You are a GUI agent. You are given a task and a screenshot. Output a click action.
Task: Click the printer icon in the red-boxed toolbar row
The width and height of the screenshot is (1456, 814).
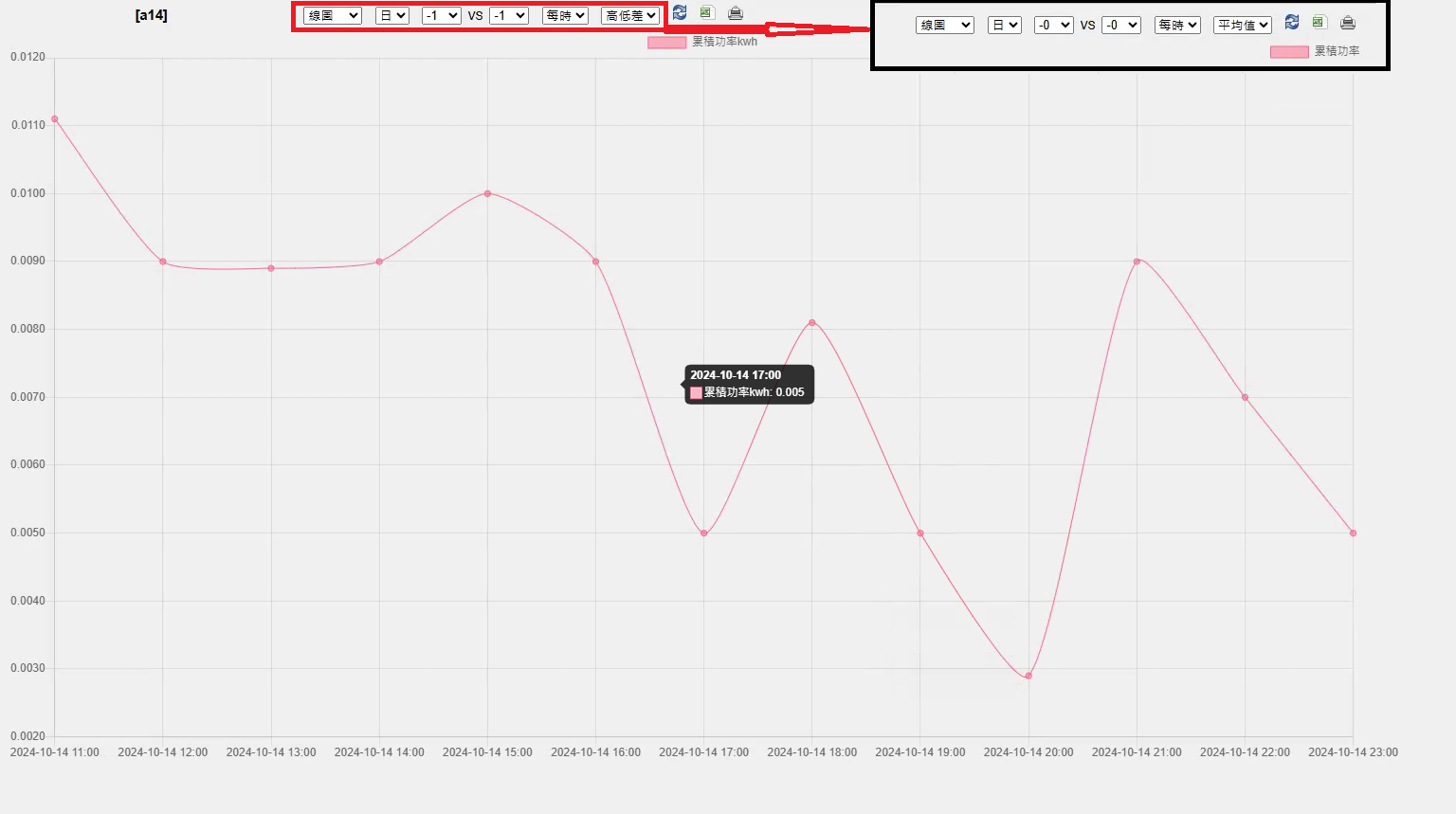[735, 13]
